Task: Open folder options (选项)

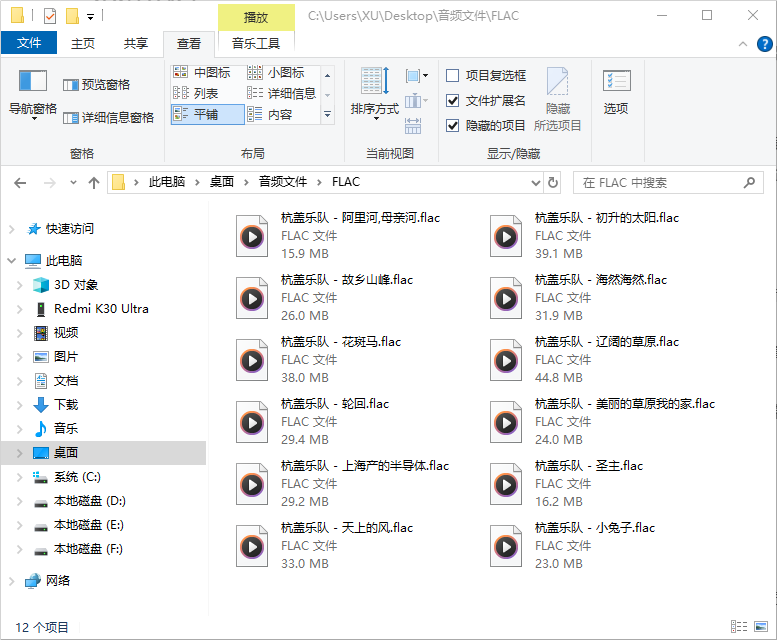Action: 616,92
